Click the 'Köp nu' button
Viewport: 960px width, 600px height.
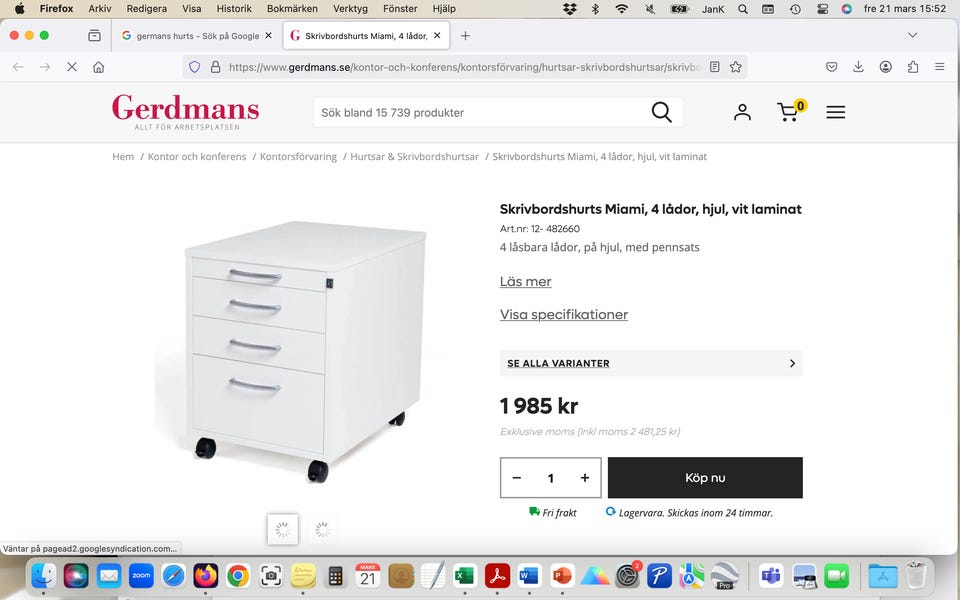(705, 478)
